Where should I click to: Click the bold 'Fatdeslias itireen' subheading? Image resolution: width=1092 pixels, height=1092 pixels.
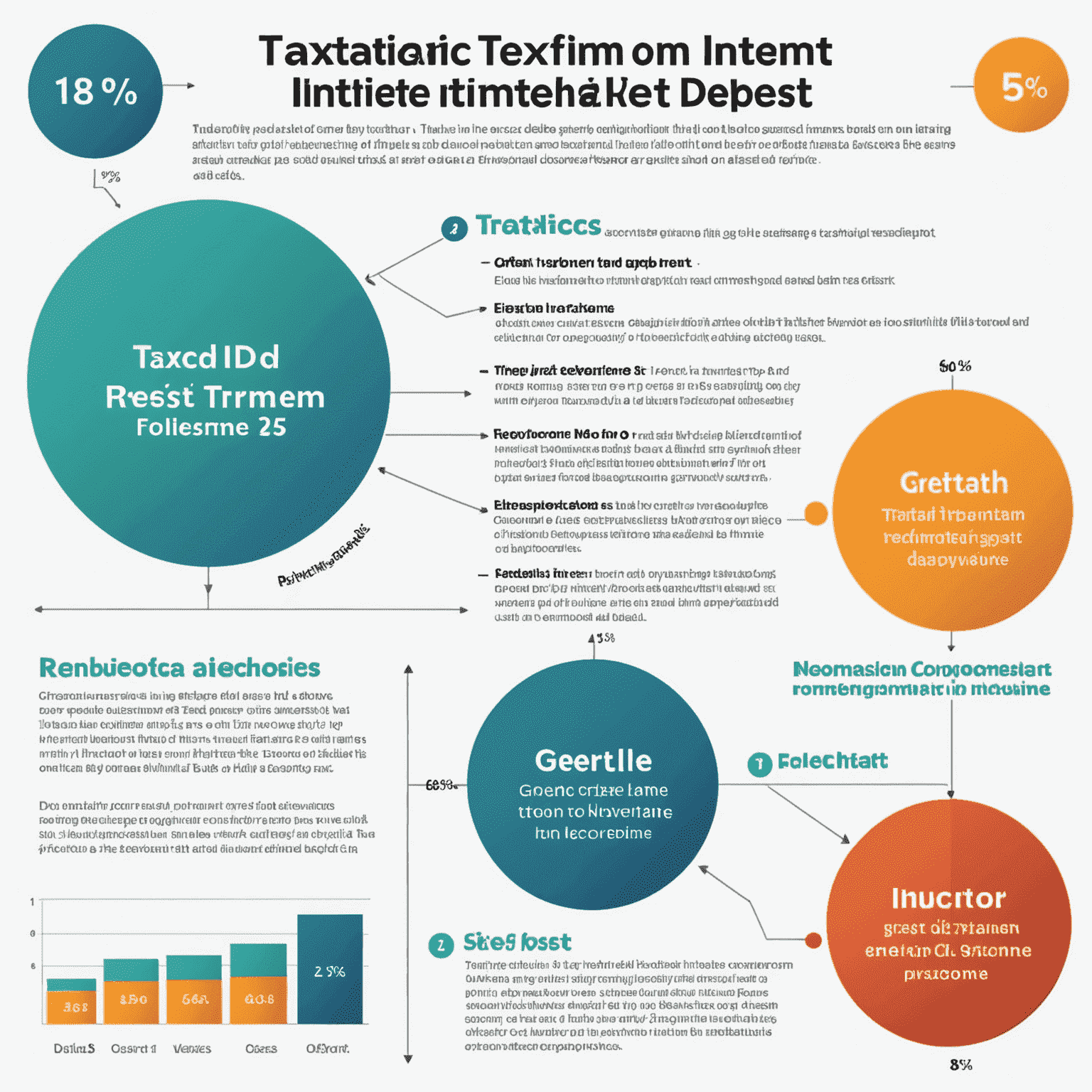(x=543, y=573)
